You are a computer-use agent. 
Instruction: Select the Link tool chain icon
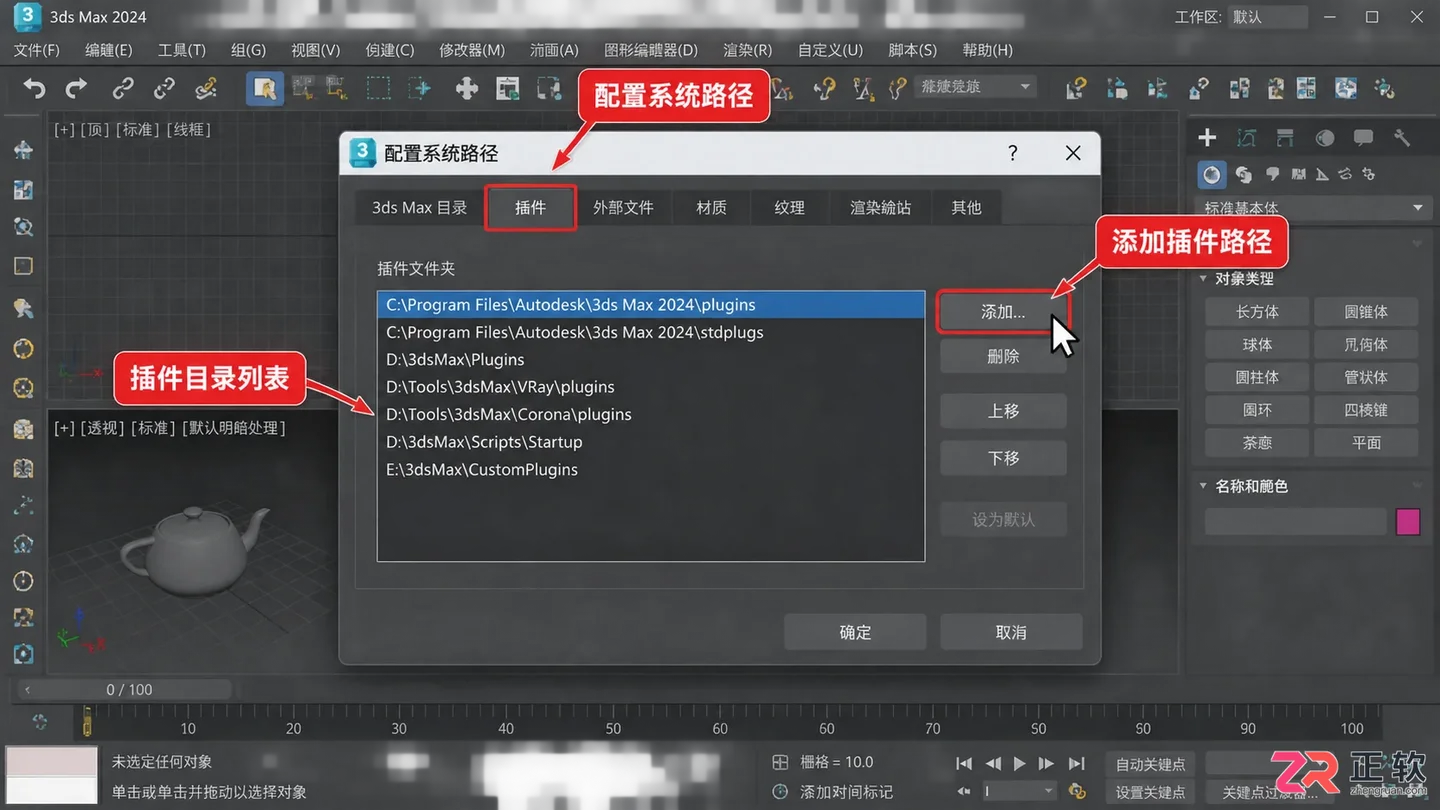click(122, 89)
